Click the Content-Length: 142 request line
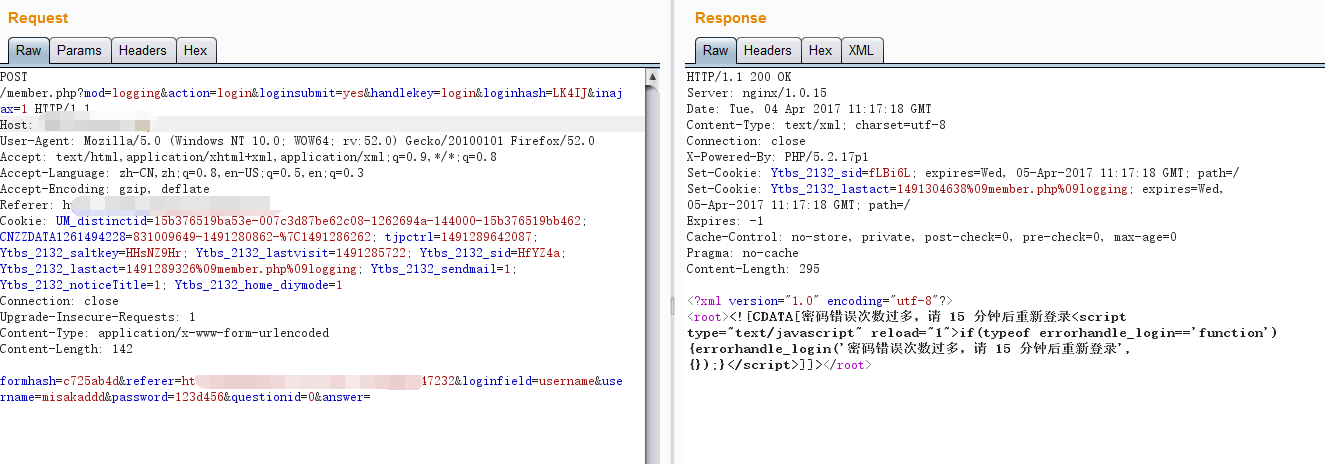The width and height of the screenshot is (1325, 464). (x=66, y=349)
